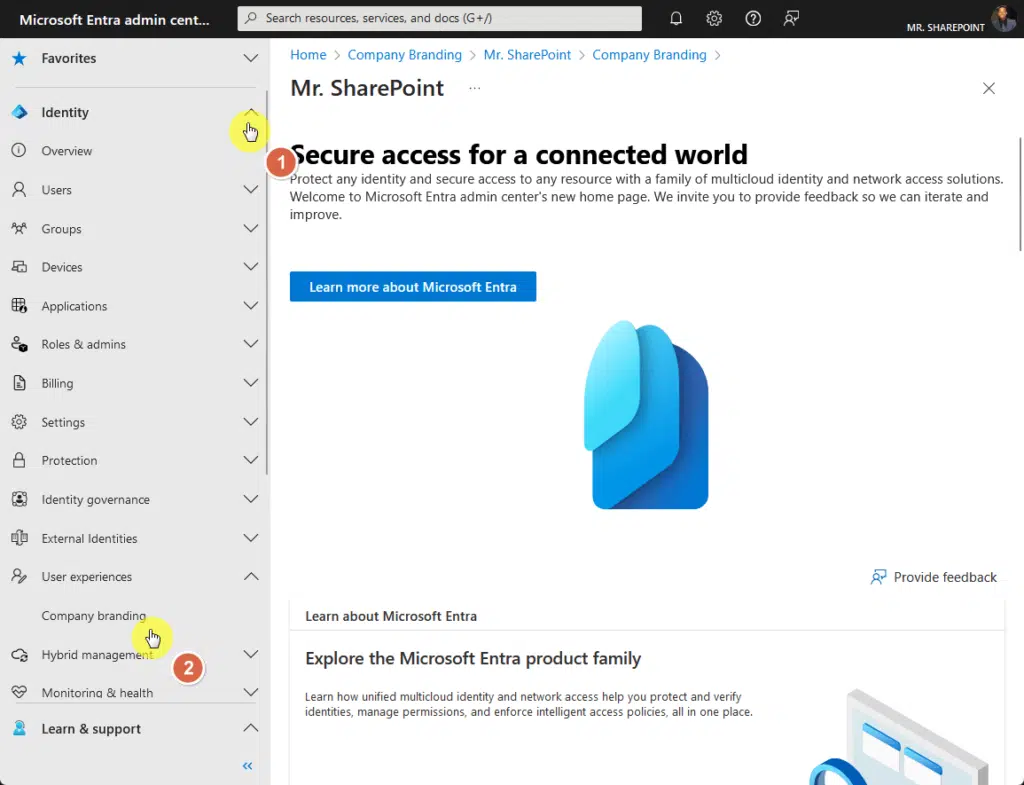The width and height of the screenshot is (1024, 785).
Task: Click the Applications grid icon
Action: click(19, 306)
